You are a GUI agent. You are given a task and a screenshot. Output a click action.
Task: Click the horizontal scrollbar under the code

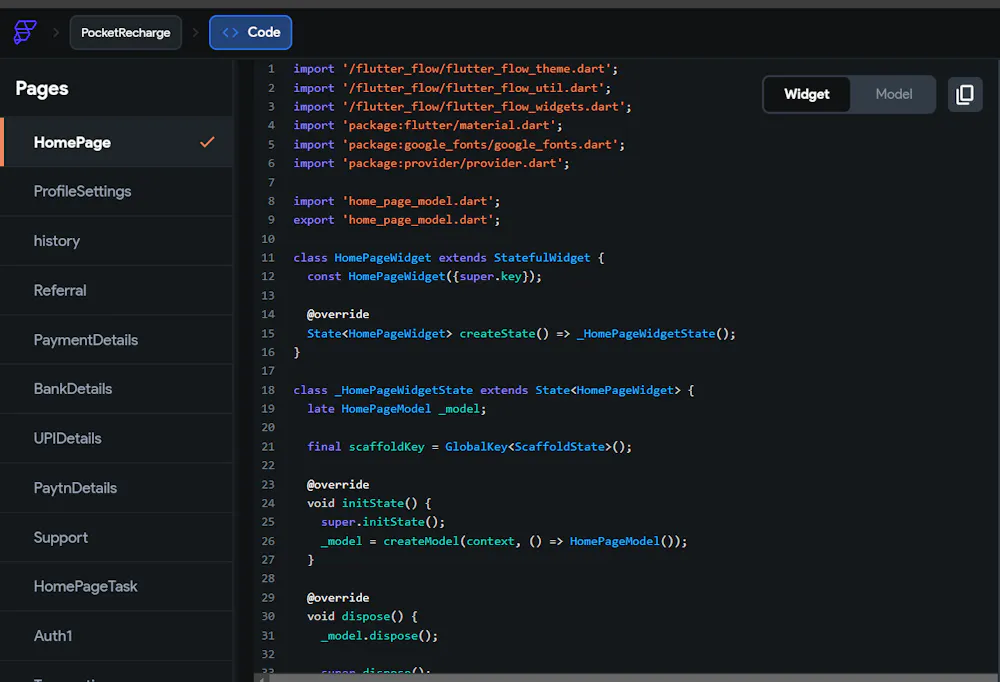pos(631,678)
